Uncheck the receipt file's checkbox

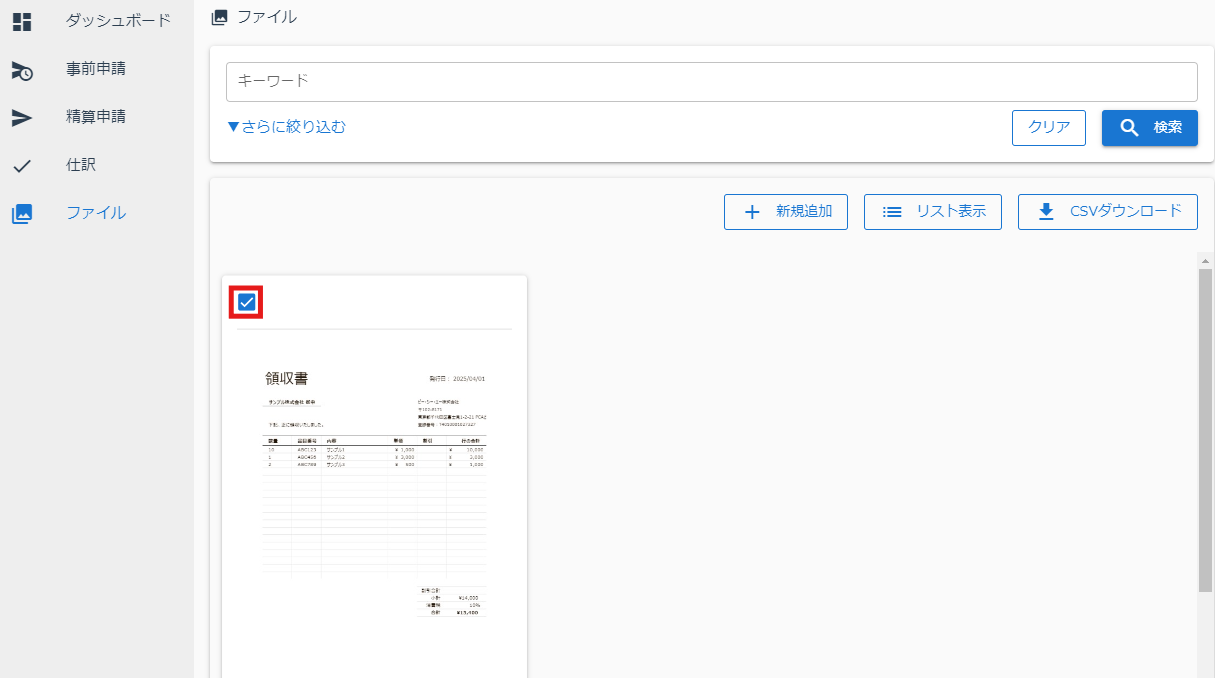[247, 302]
